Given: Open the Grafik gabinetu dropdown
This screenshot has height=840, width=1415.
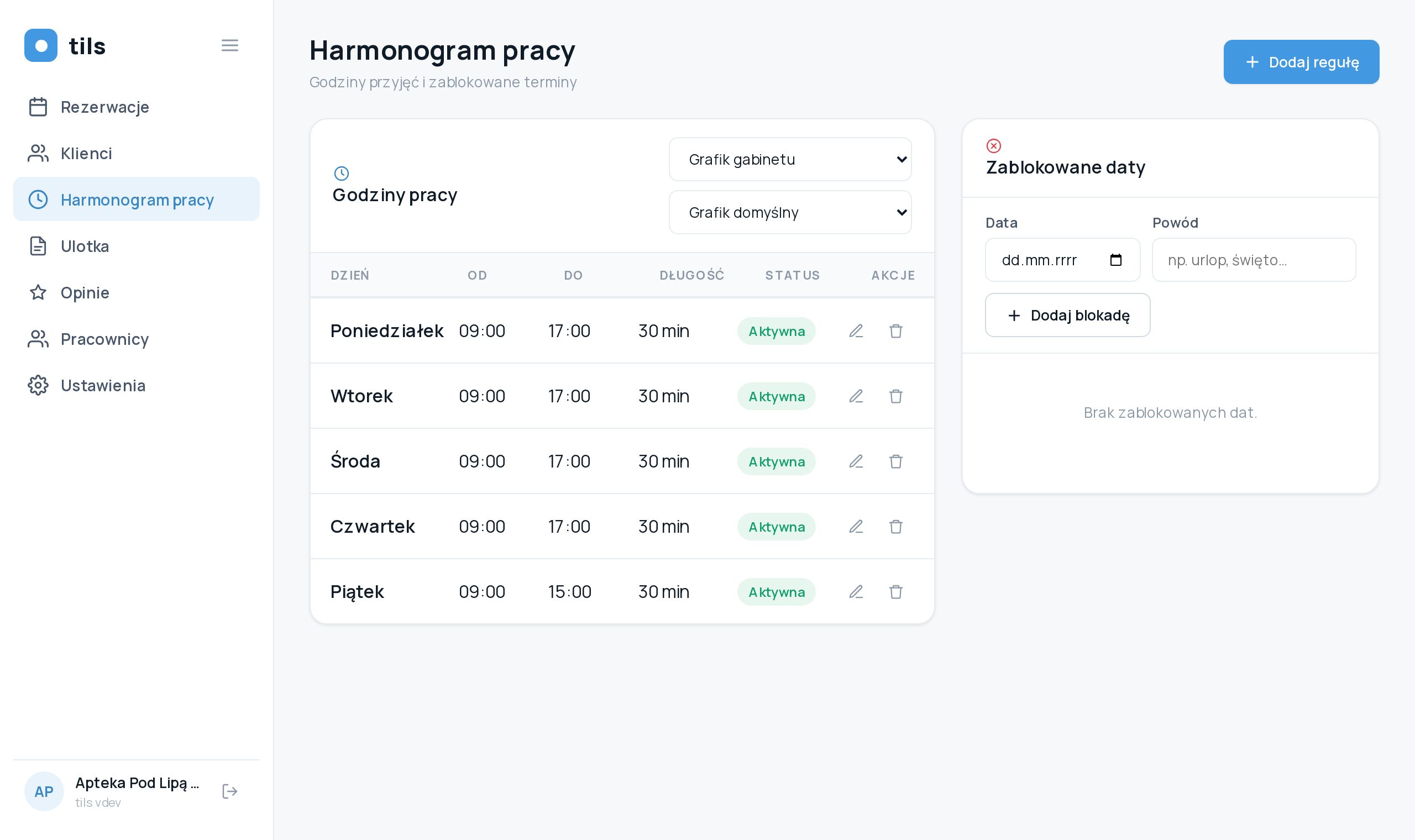Looking at the screenshot, I should tap(790, 160).
